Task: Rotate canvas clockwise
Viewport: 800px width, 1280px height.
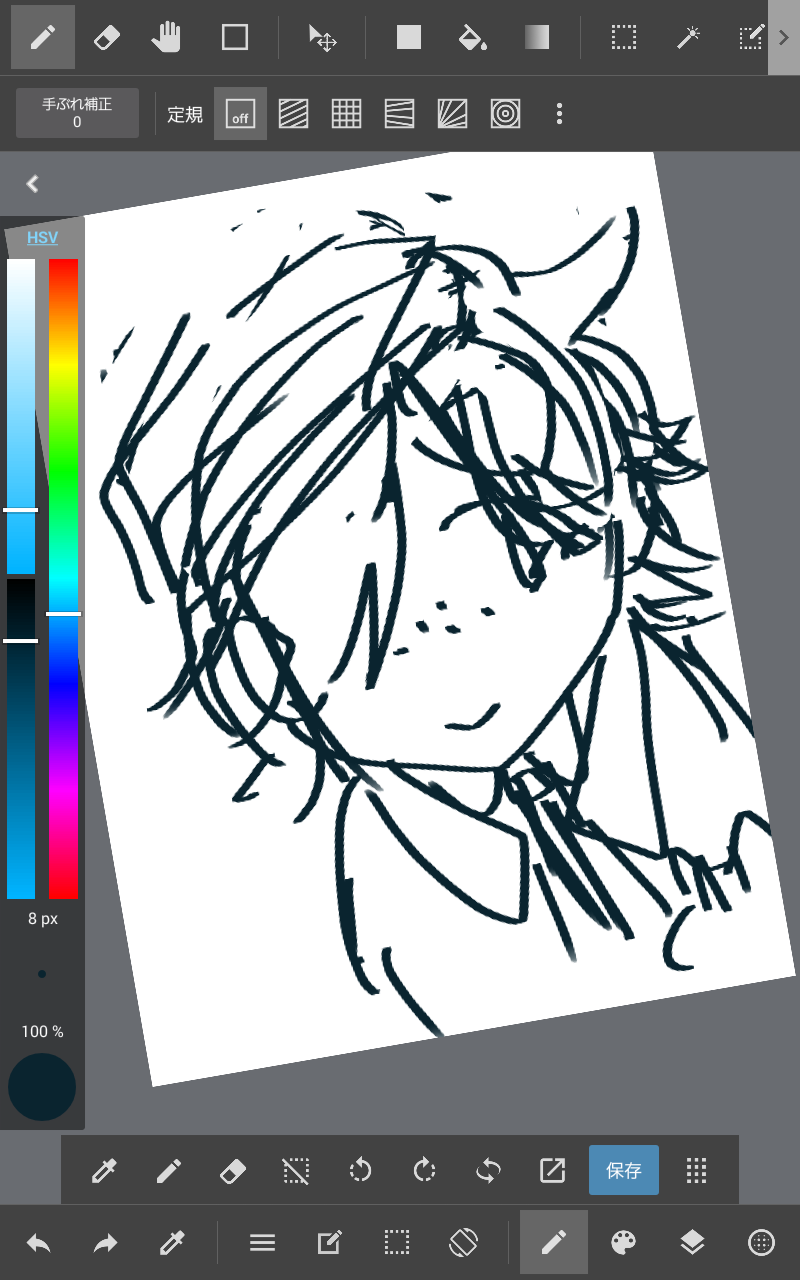Action: [424, 1170]
